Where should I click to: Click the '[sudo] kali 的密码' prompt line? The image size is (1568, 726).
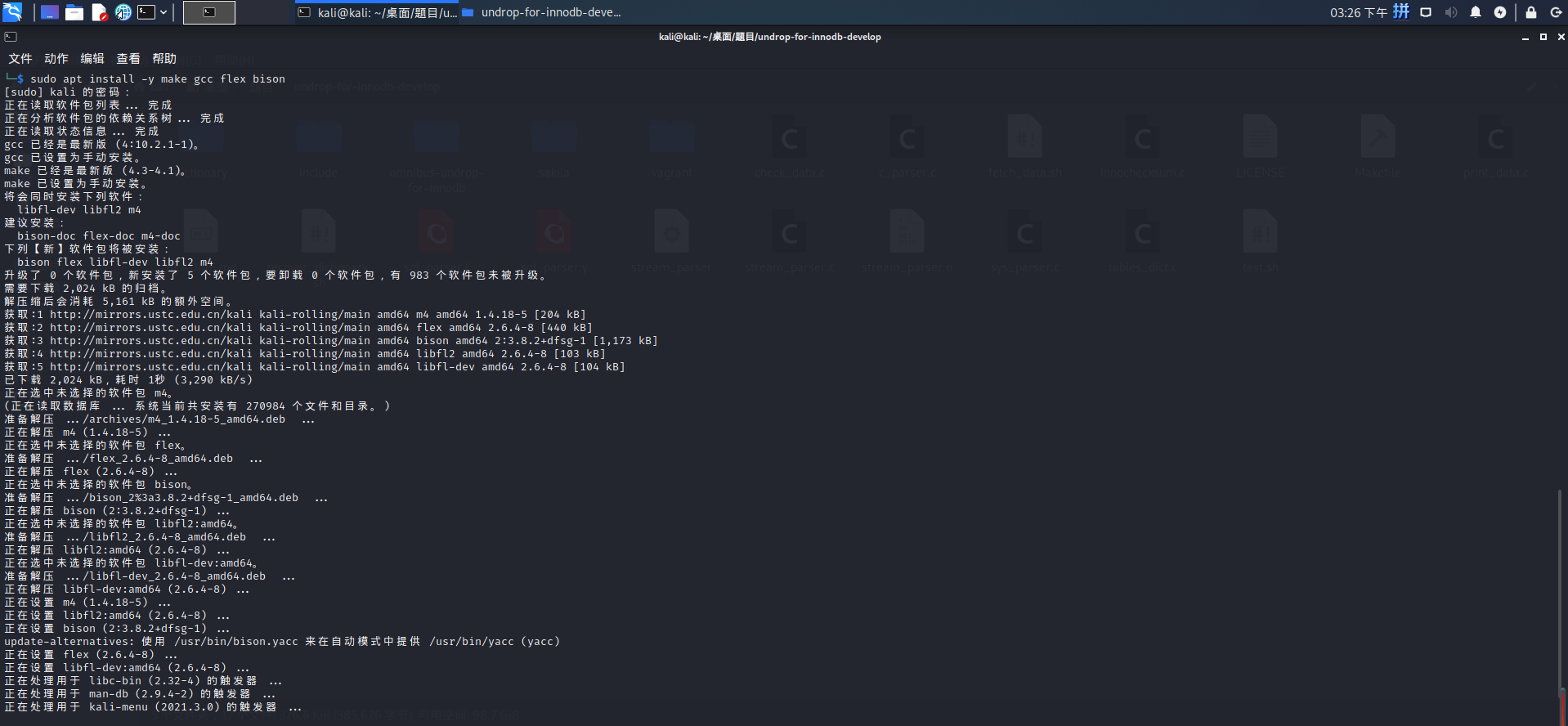pos(67,92)
